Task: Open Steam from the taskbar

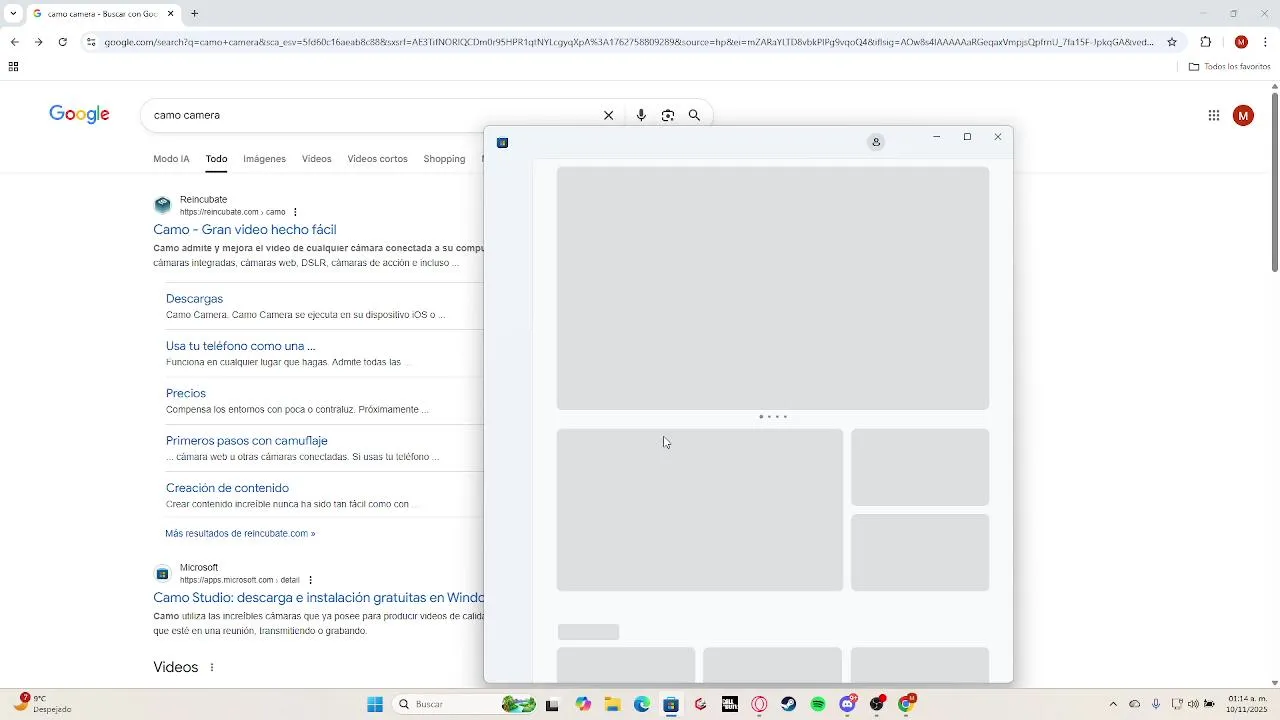Action: [x=788, y=705]
